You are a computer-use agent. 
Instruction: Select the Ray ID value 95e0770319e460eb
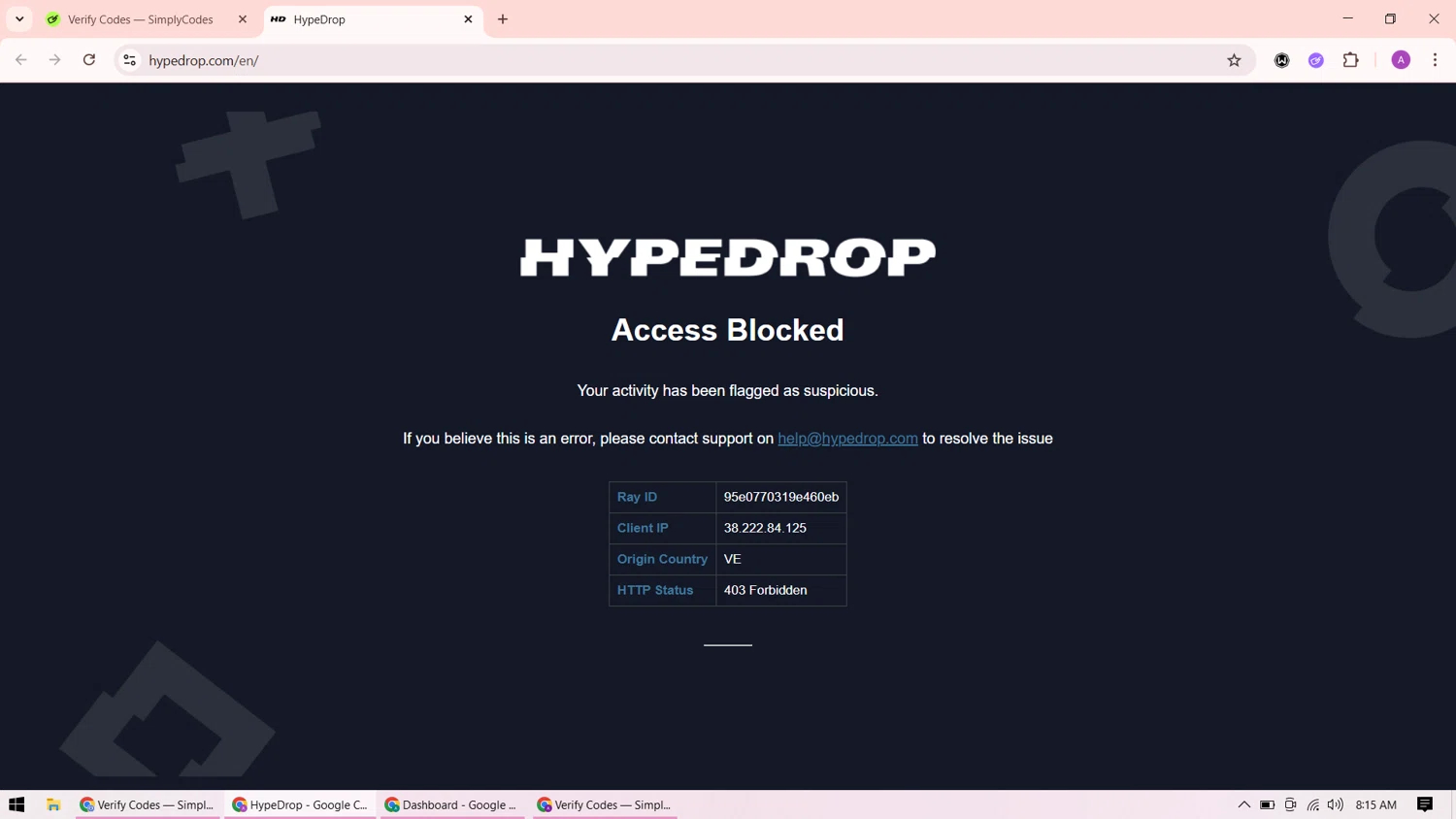[781, 497]
